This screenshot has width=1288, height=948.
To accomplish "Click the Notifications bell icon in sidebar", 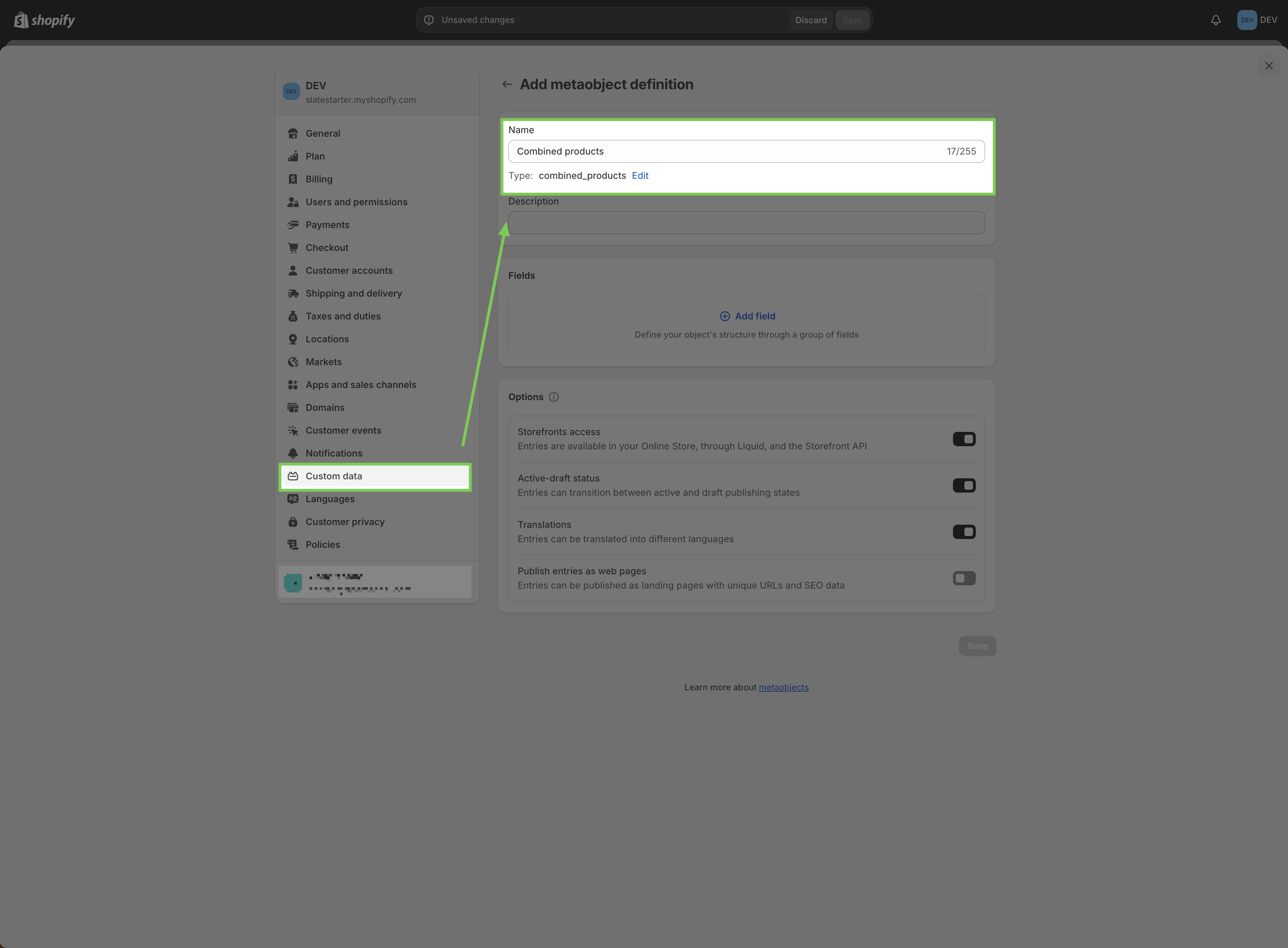I will point(293,453).
